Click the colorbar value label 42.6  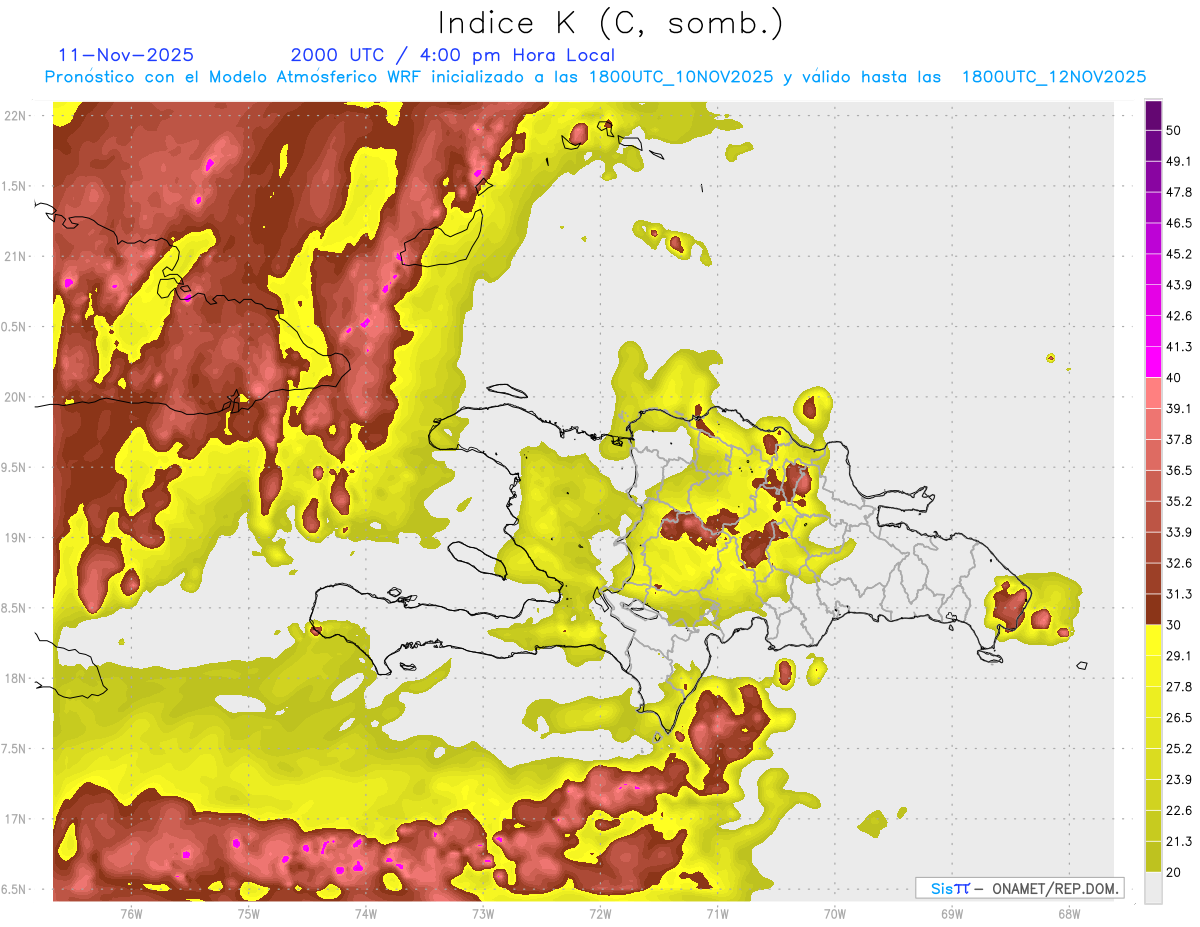pyautogui.click(x=1178, y=316)
